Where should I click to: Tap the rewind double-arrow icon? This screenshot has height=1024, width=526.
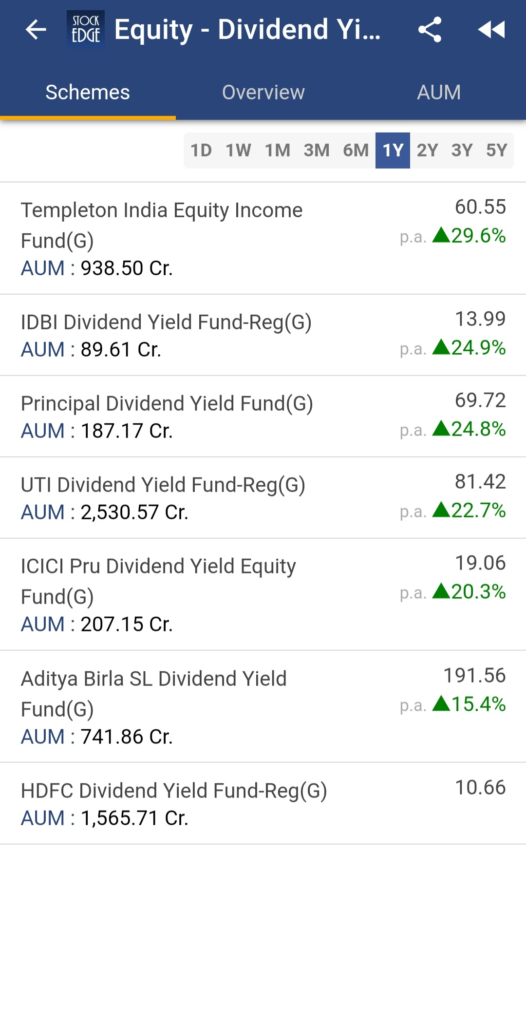[x=491, y=29]
